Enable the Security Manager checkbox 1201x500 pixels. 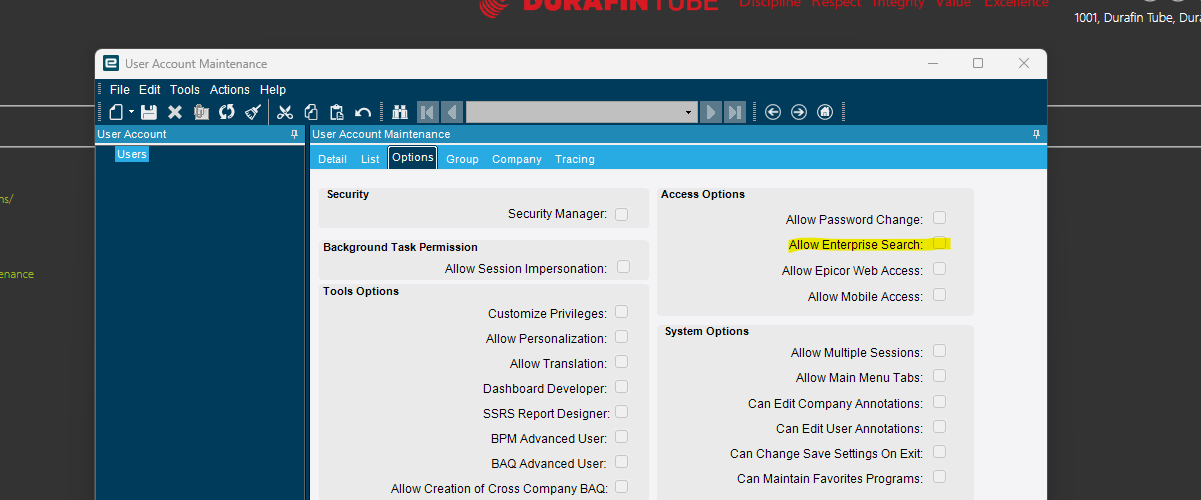[x=622, y=214]
